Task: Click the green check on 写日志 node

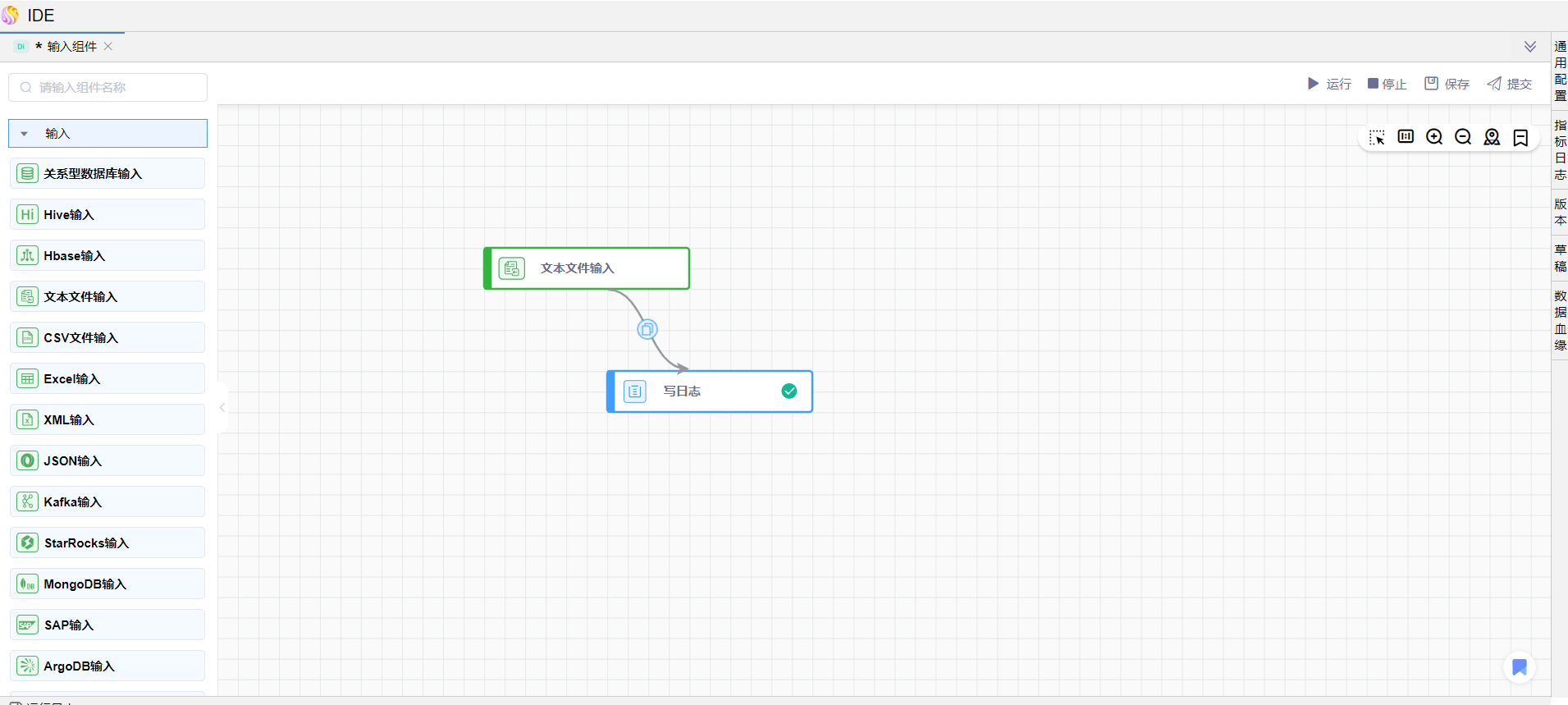Action: (789, 391)
